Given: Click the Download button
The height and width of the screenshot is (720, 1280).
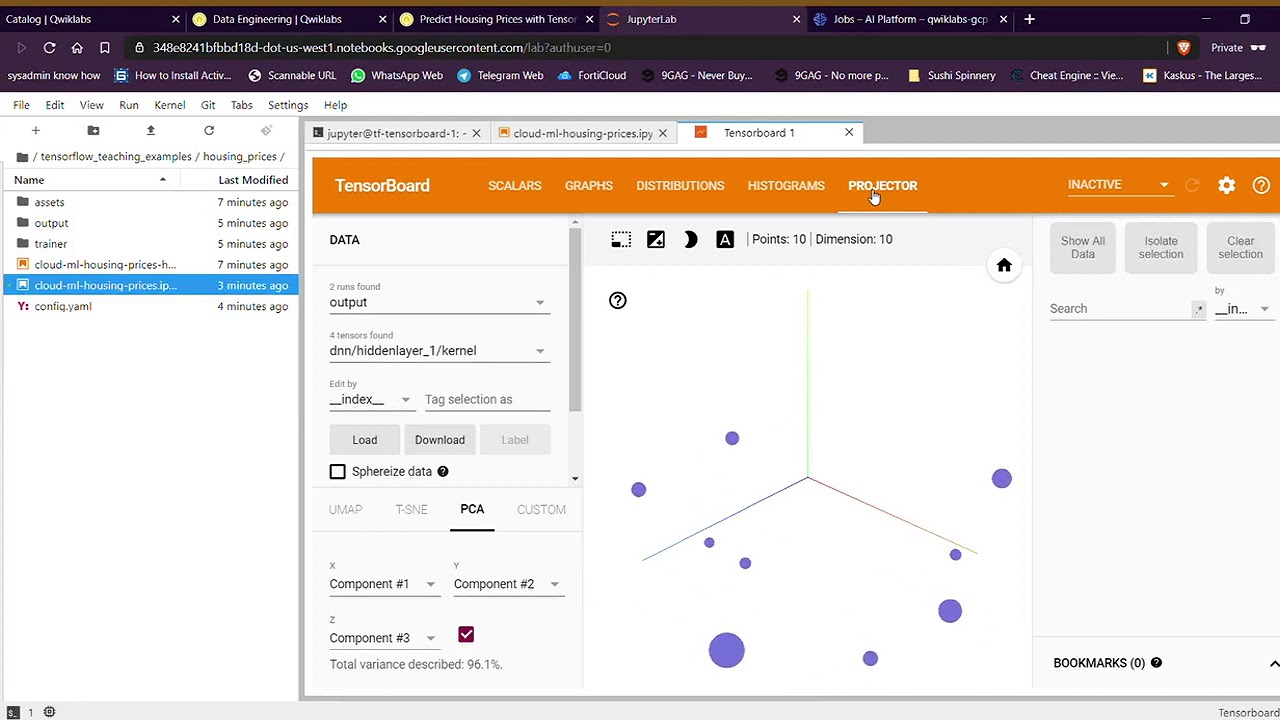Looking at the screenshot, I should [x=440, y=440].
